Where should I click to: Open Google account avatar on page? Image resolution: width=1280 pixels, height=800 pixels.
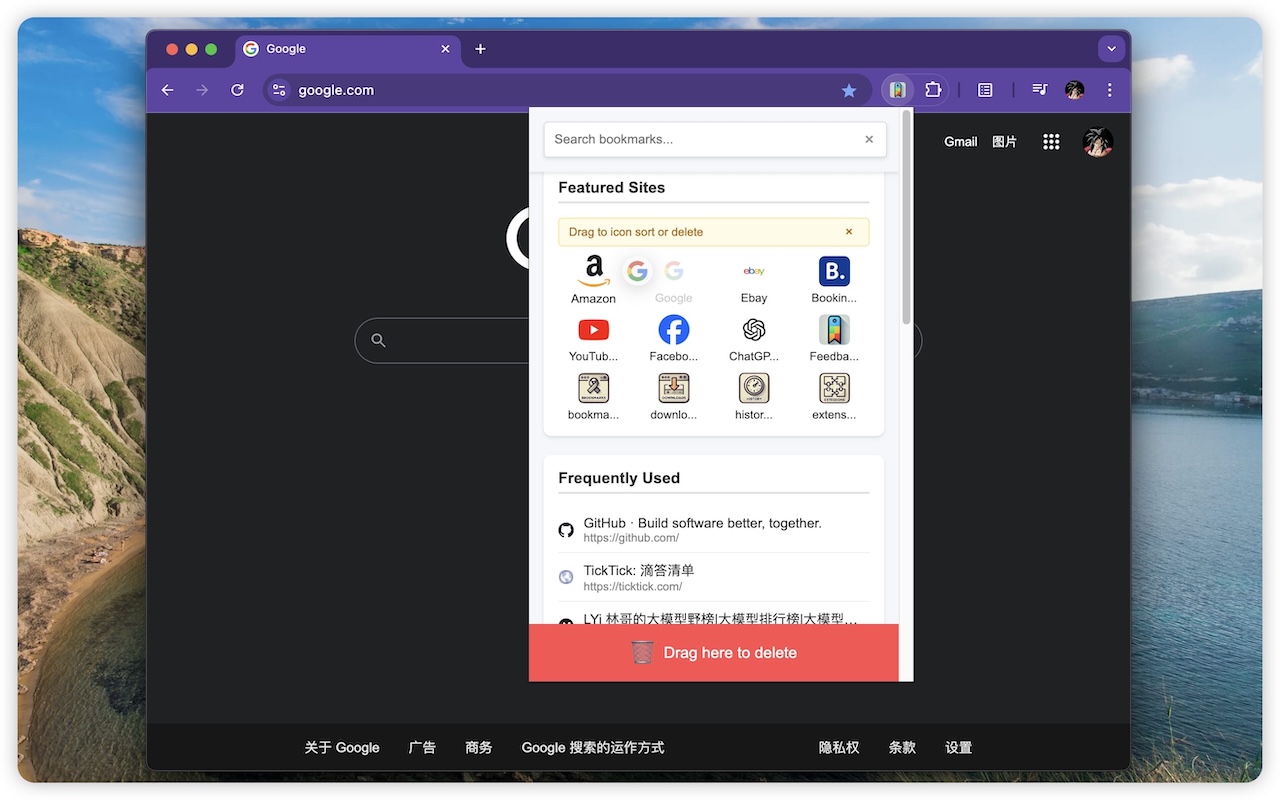tap(1098, 142)
